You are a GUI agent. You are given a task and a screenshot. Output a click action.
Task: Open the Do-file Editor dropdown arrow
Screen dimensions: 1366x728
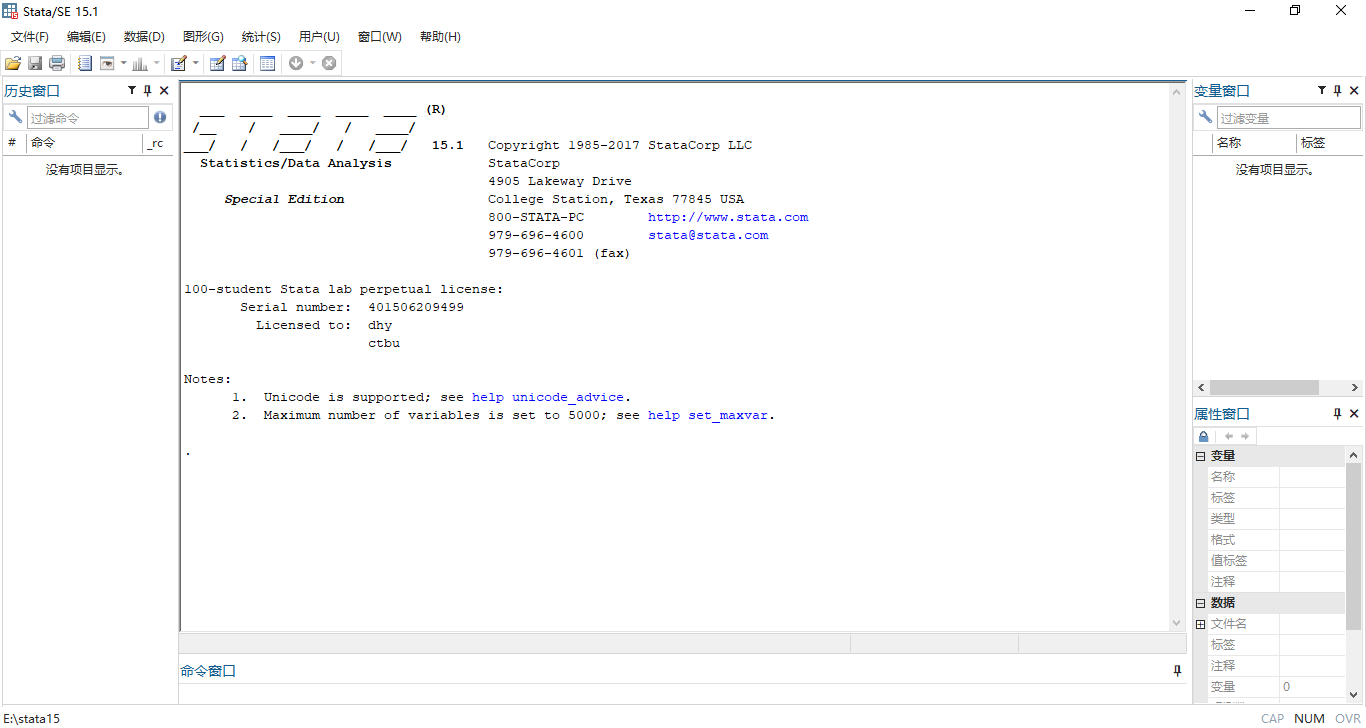pos(196,63)
